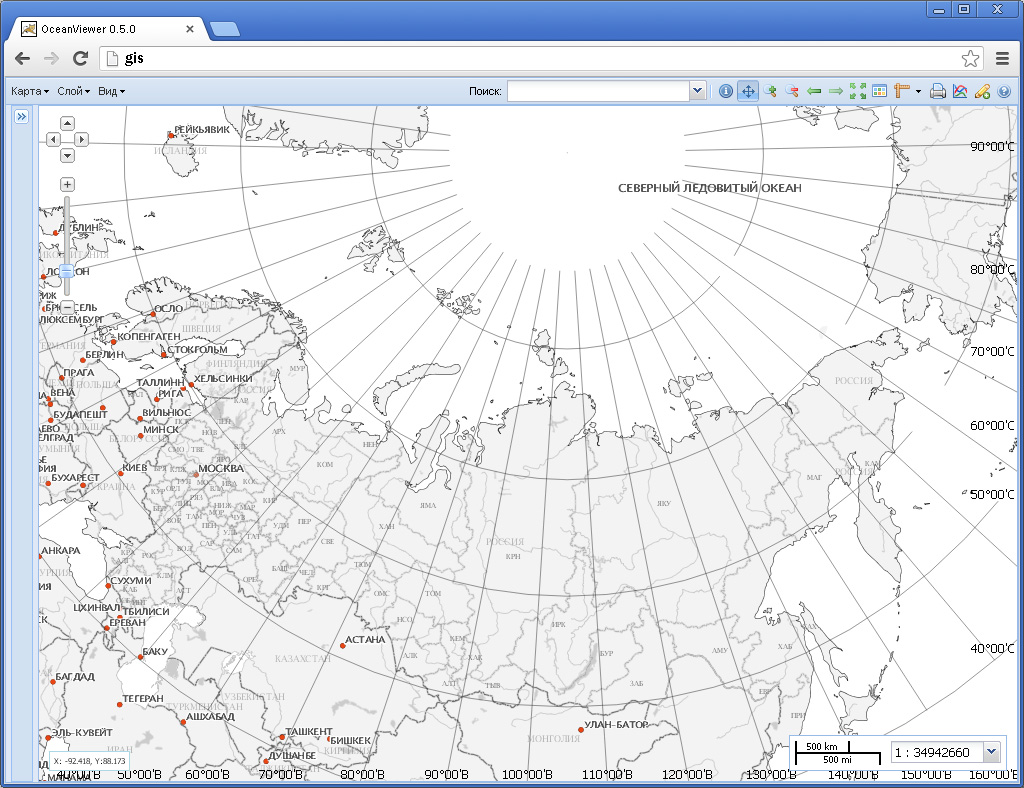Viewport: 1024px width, 788px height.
Task: Reload the page in the browser
Action: click(x=80, y=58)
